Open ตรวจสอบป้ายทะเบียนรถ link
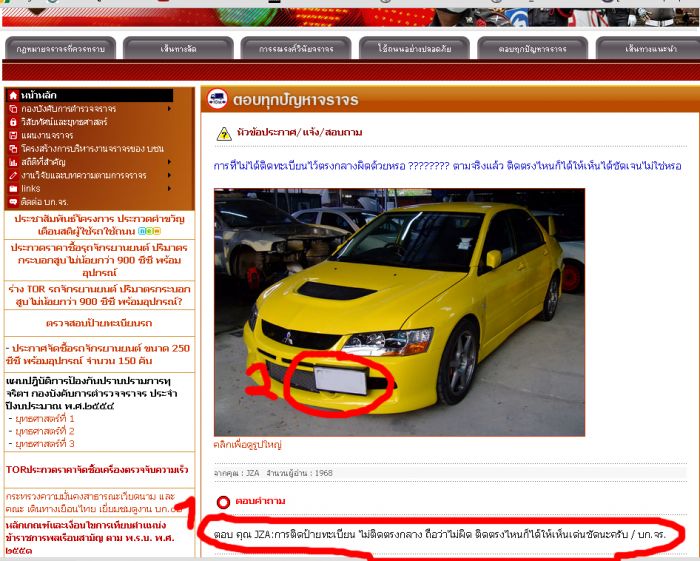Screen dimensions: 700x561 pos(99,323)
